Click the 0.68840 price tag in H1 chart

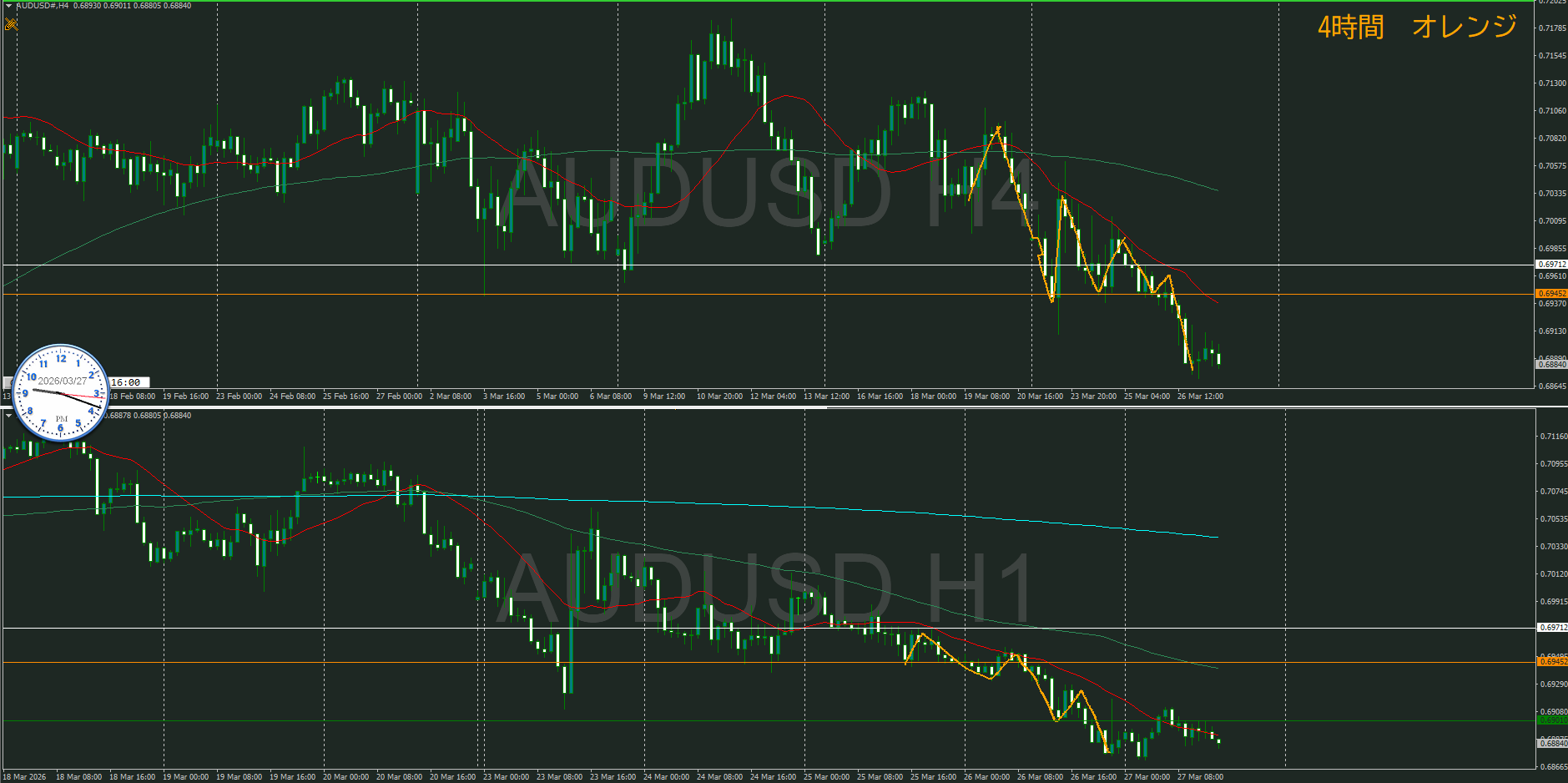(x=1551, y=743)
